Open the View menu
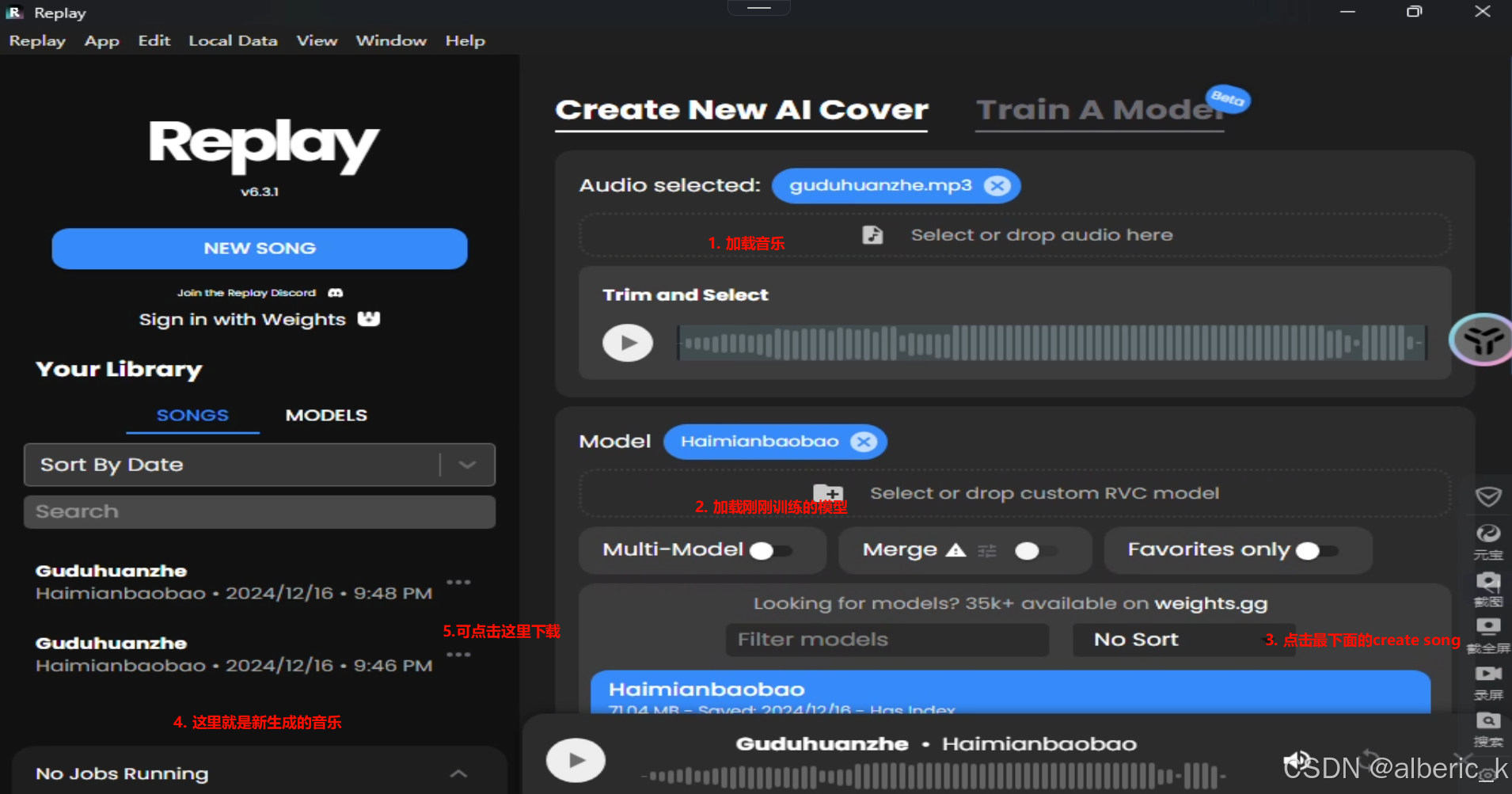Screen dimensions: 1512x794 (317, 40)
